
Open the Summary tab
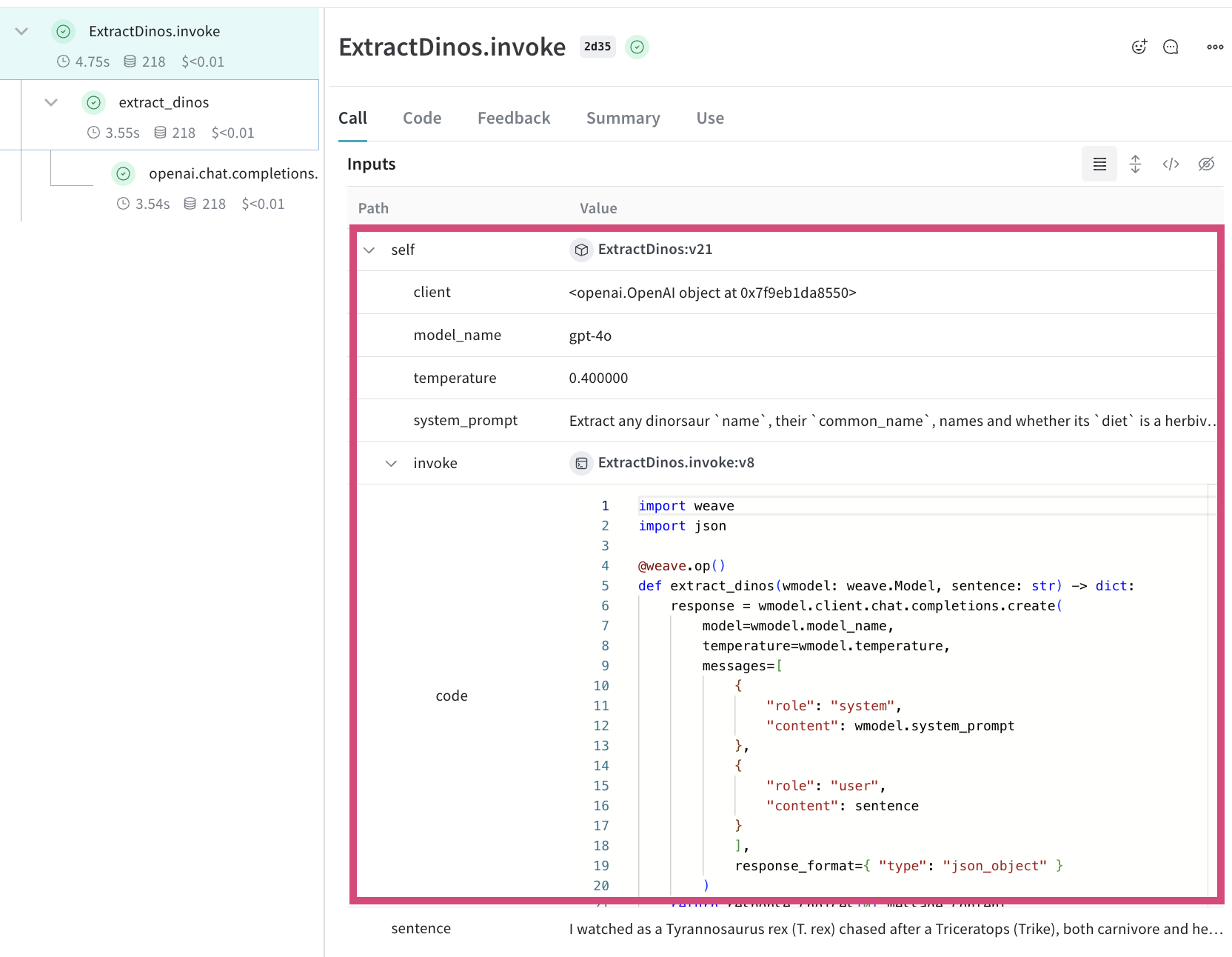coord(623,118)
